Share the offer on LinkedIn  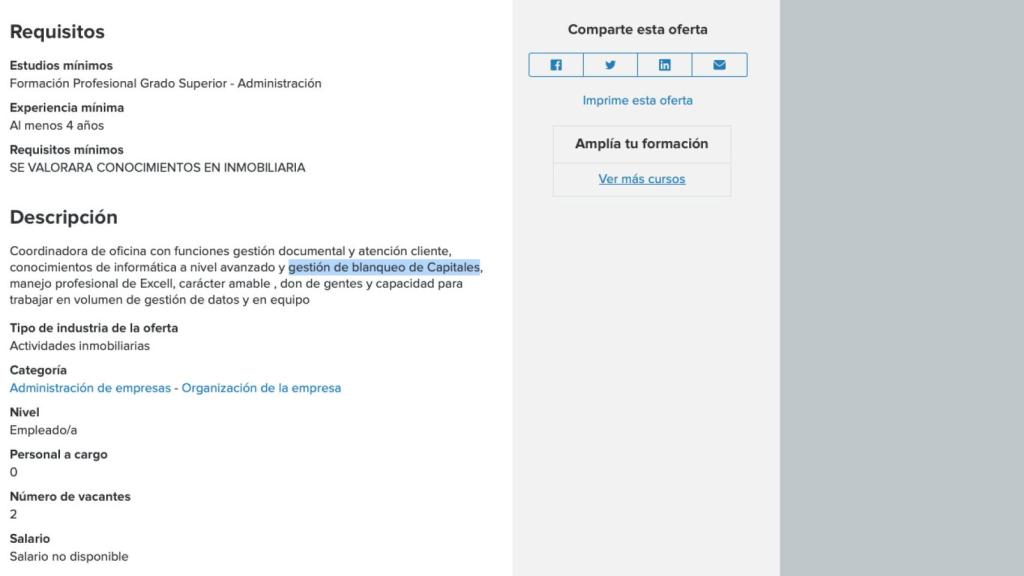pos(664,64)
